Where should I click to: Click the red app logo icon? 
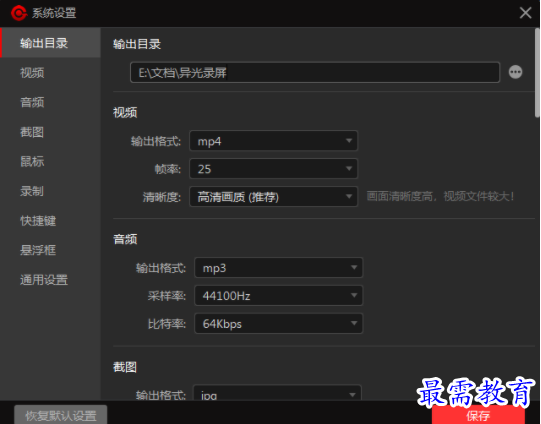pyautogui.click(x=19, y=13)
